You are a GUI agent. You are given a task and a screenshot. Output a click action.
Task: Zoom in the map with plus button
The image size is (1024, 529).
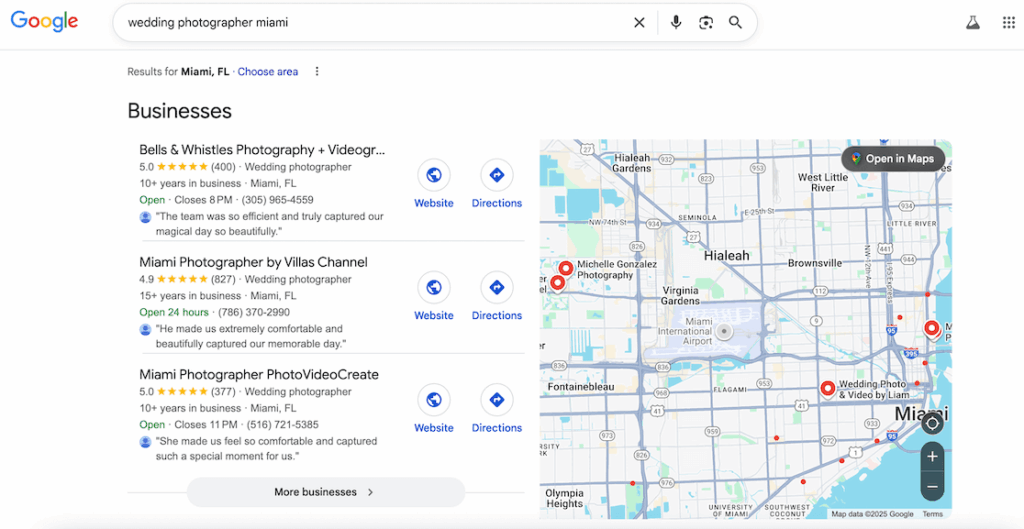point(932,457)
